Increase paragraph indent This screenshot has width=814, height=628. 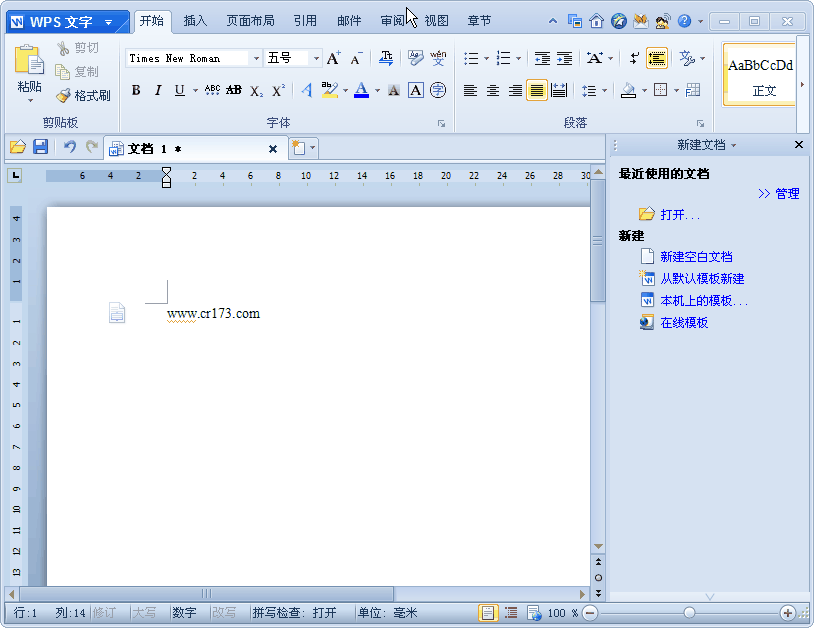[x=564, y=59]
